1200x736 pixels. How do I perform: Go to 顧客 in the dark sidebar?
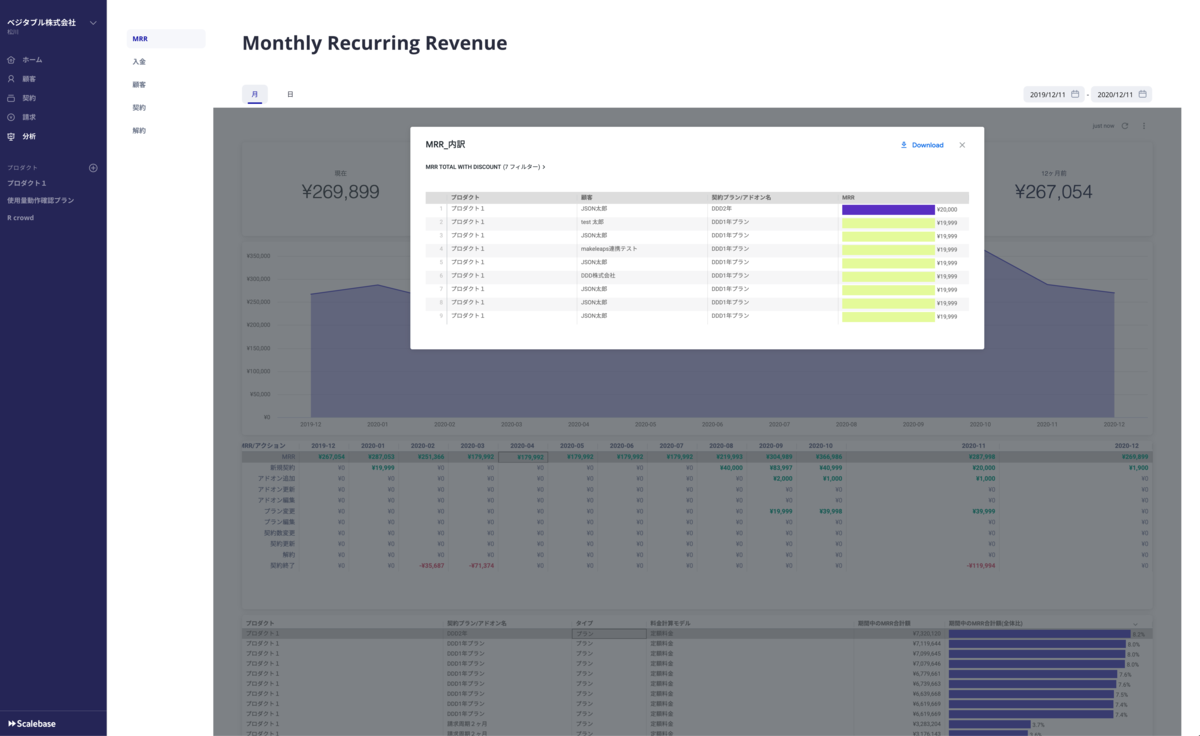click(x=29, y=79)
